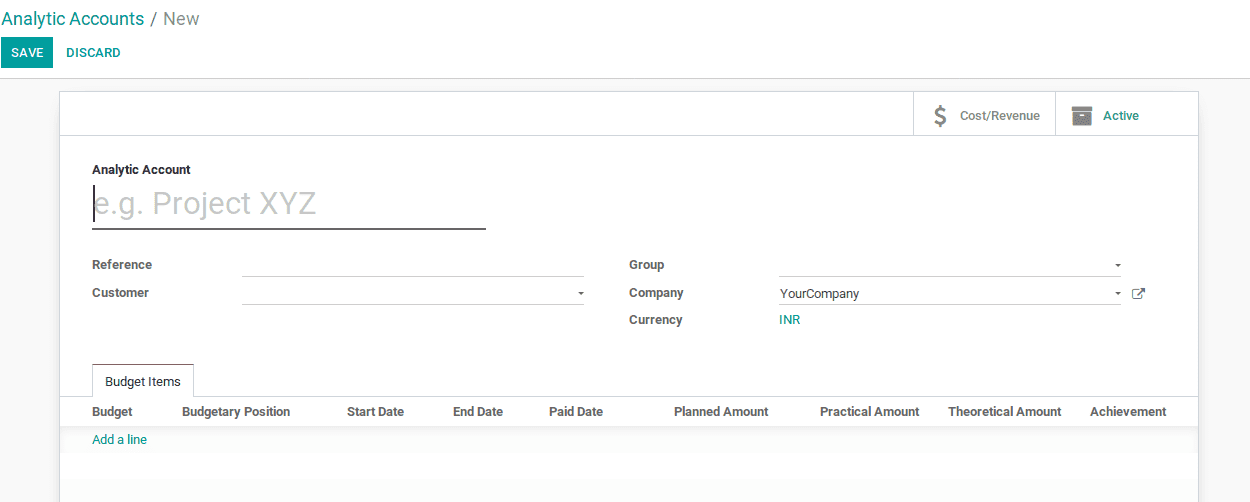Image resolution: width=1250 pixels, height=502 pixels.
Task: Click the Theoretical Amount column header
Action: [x=1004, y=412]
